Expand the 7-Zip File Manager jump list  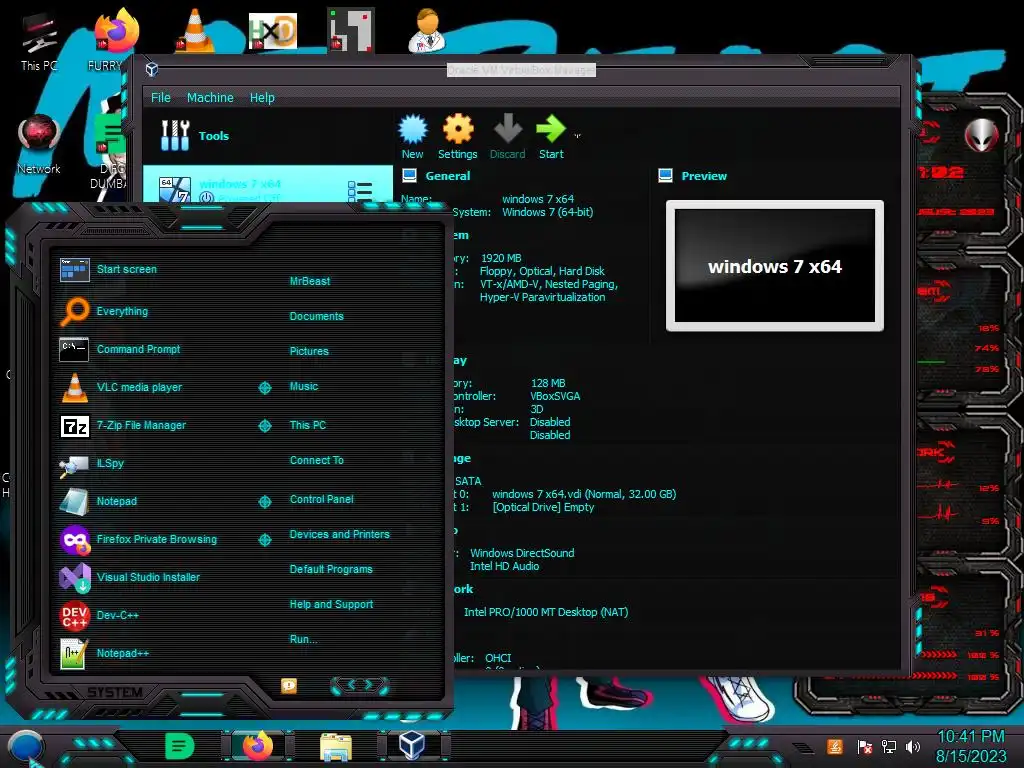264,426
